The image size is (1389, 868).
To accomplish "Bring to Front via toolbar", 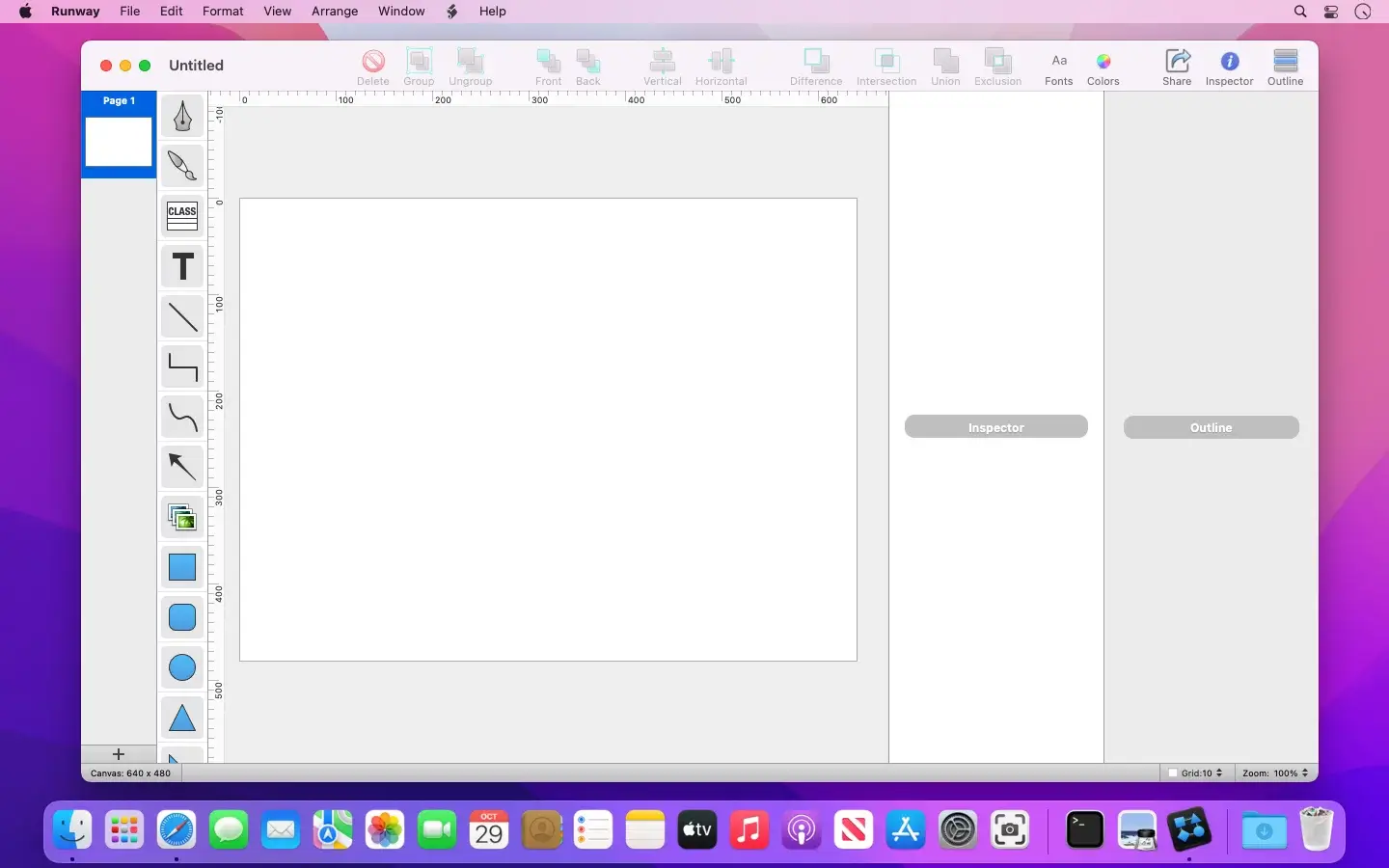I will coord(549,67).
